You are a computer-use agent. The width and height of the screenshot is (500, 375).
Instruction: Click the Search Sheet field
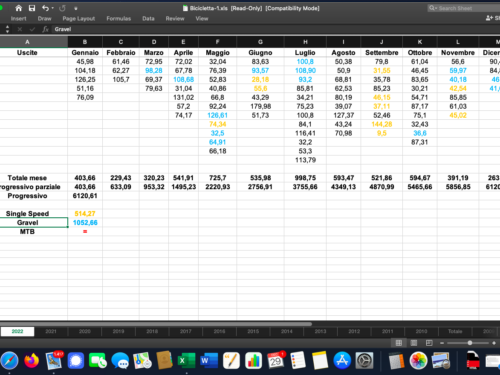(x=465, y=8)
